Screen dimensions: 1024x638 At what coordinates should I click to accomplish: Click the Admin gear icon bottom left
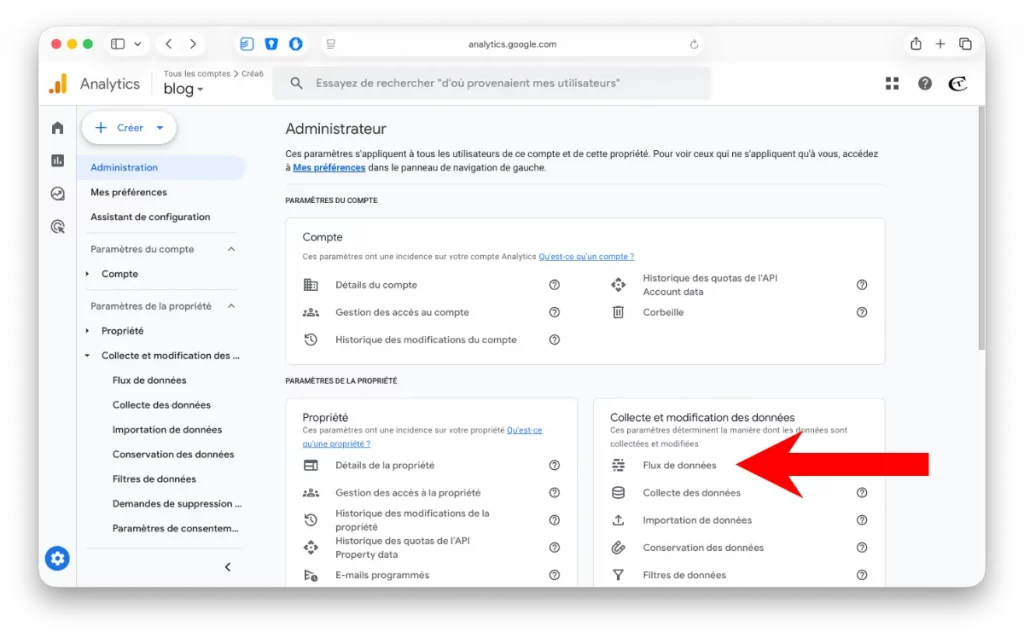tap(57, 558)
